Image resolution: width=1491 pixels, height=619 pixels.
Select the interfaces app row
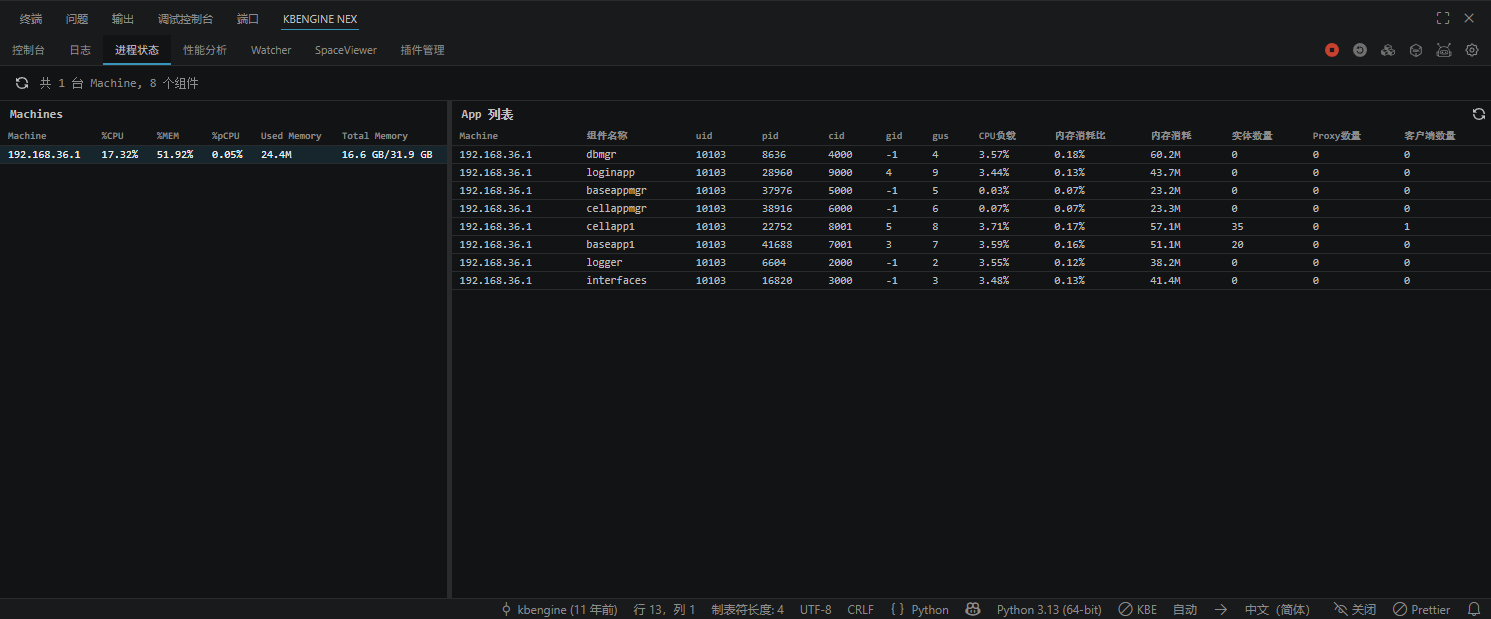(x=971, y=280)
